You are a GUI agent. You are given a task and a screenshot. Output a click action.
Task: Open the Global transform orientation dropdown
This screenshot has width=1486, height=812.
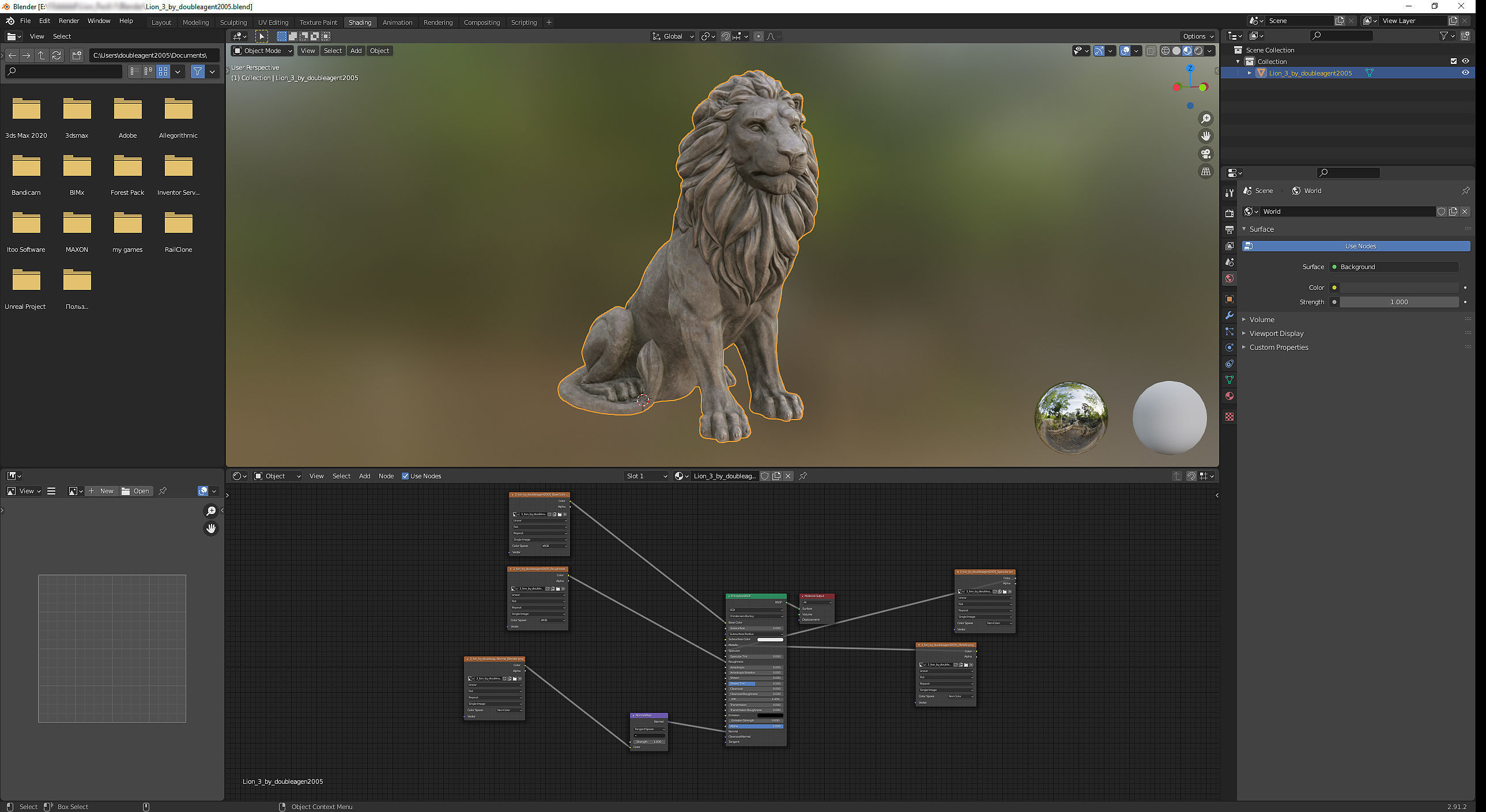tap(673, 36)
